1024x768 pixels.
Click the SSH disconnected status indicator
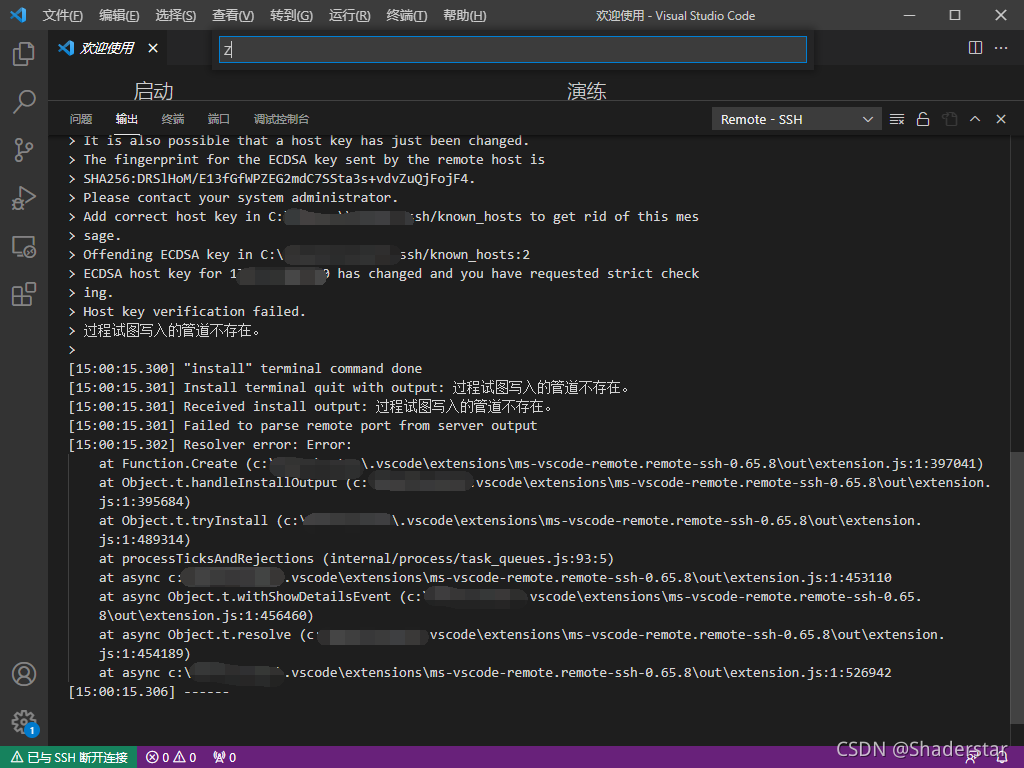tap(69, 757)
